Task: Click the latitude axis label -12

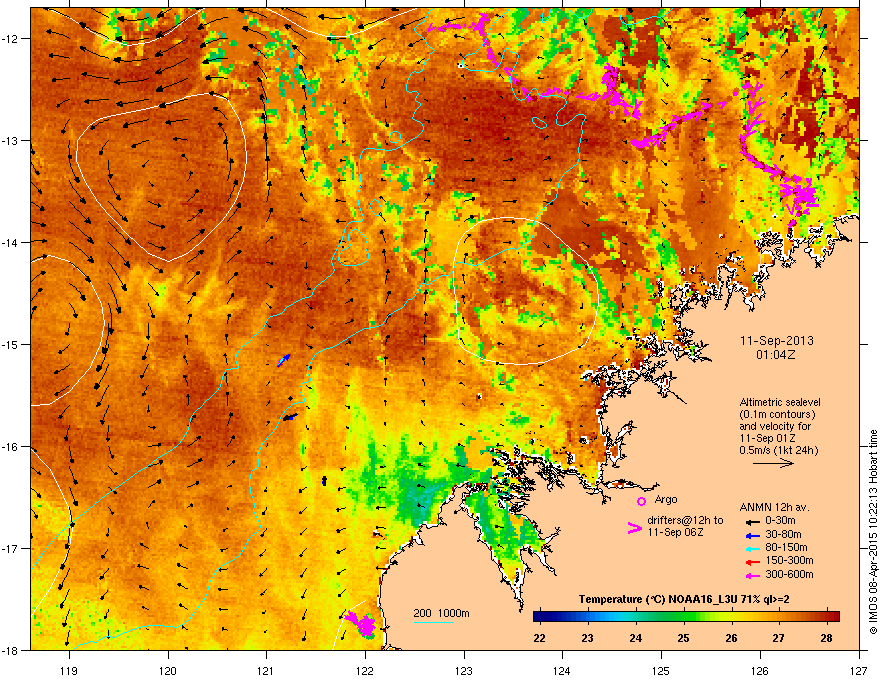Action: pos(10,39)
